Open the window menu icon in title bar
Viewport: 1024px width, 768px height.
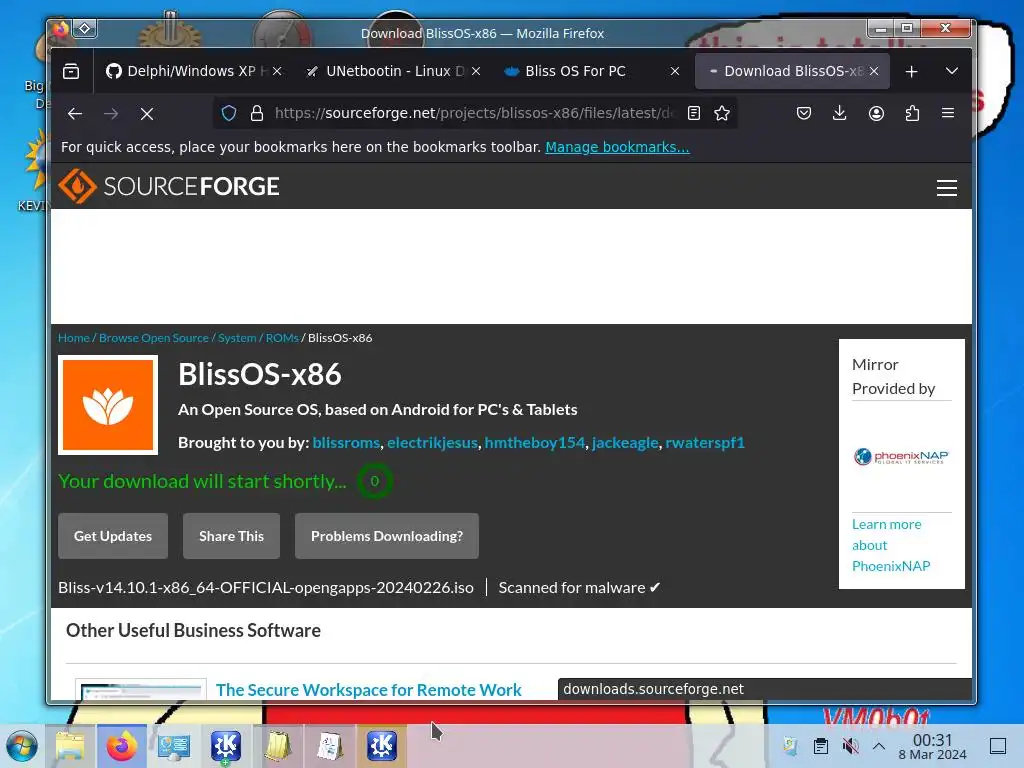[61, 29]
